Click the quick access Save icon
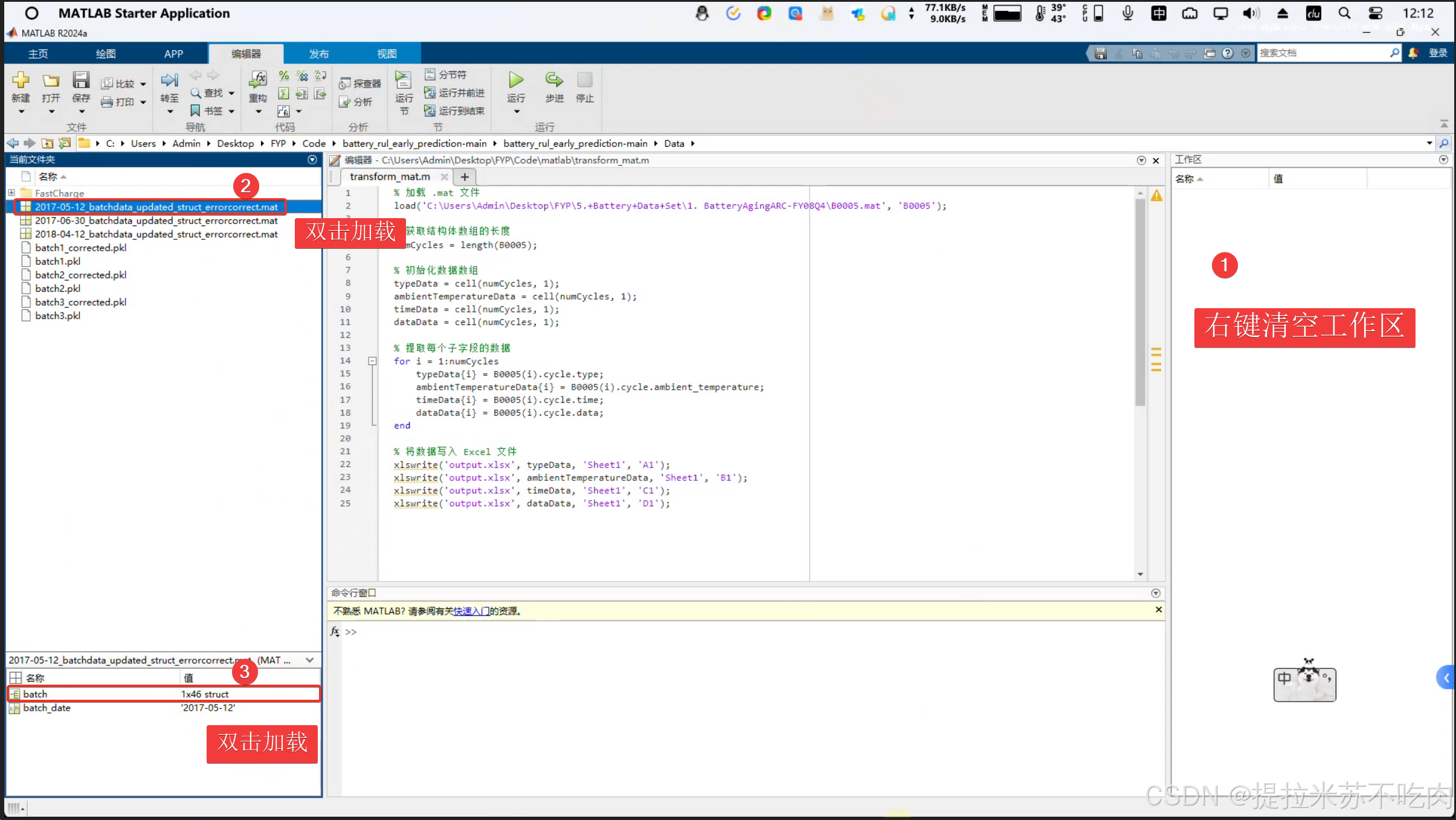The width and height of the screenshot is (1456, 820). pyautogui.click(x=1101, y=53)
